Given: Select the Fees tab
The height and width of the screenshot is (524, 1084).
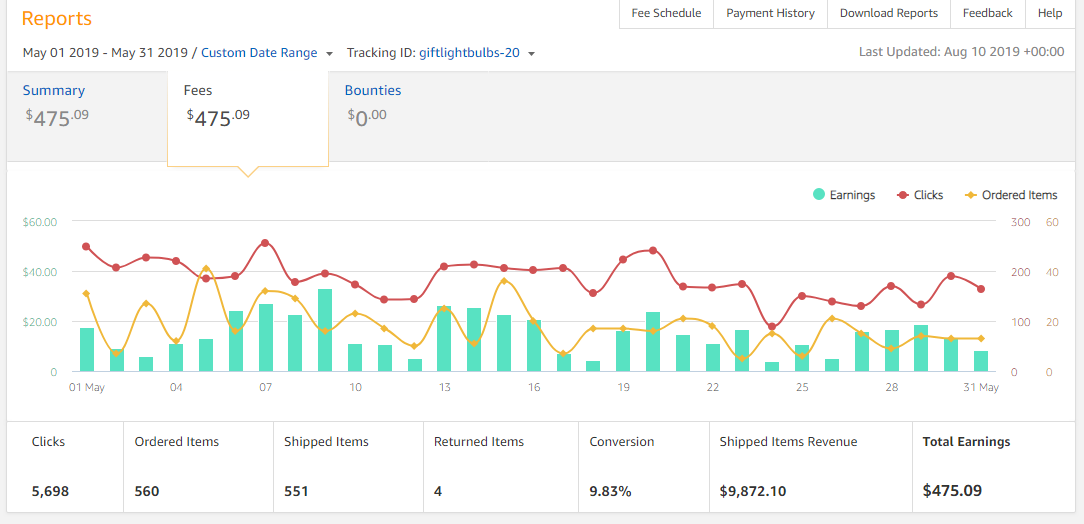Looking at the screenshot, I should point(198,91).
